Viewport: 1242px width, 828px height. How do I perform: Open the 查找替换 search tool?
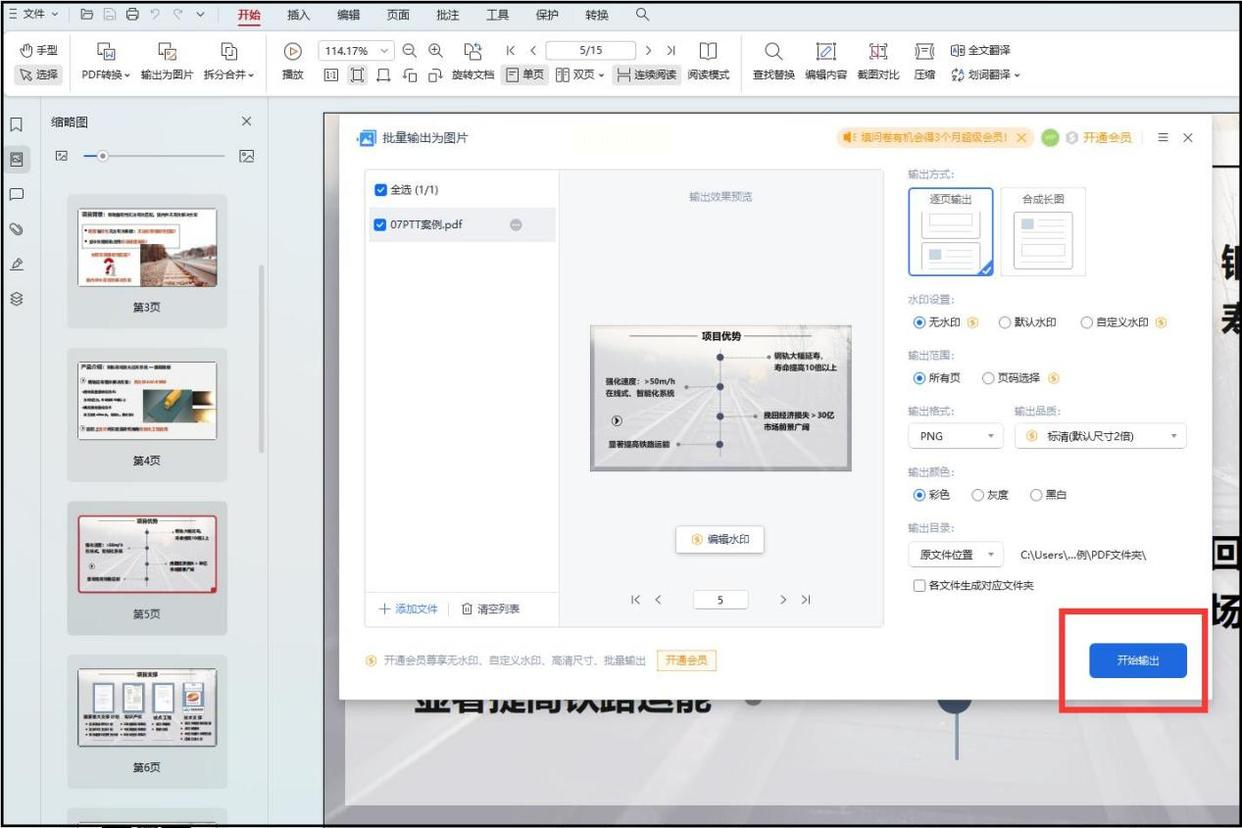[773, 52]
